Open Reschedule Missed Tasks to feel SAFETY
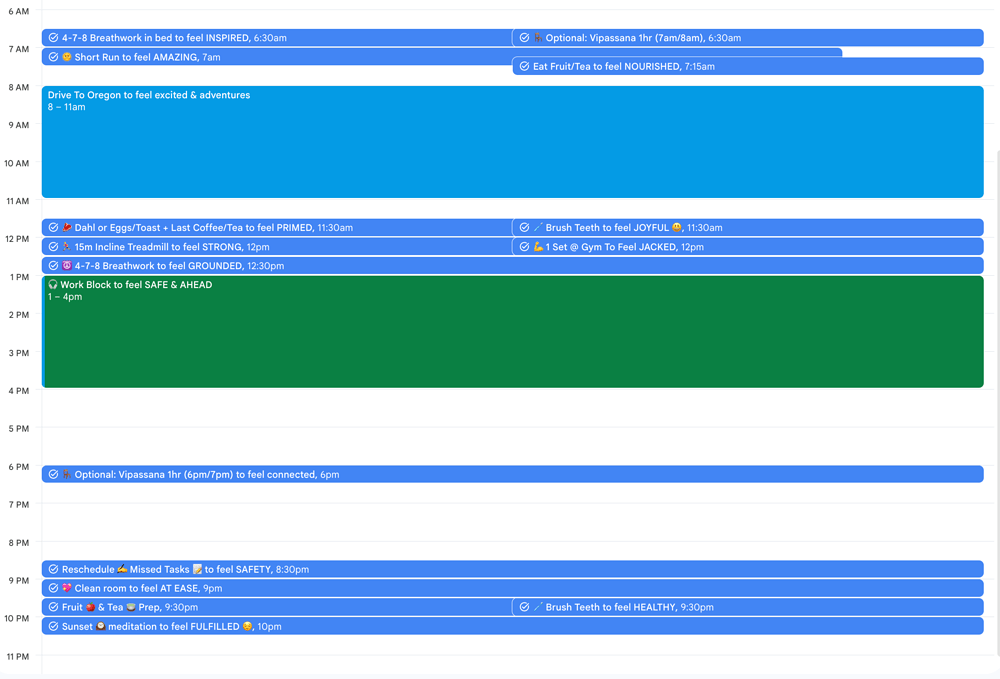Screen dimensions: 1000x679 (513, 569)
